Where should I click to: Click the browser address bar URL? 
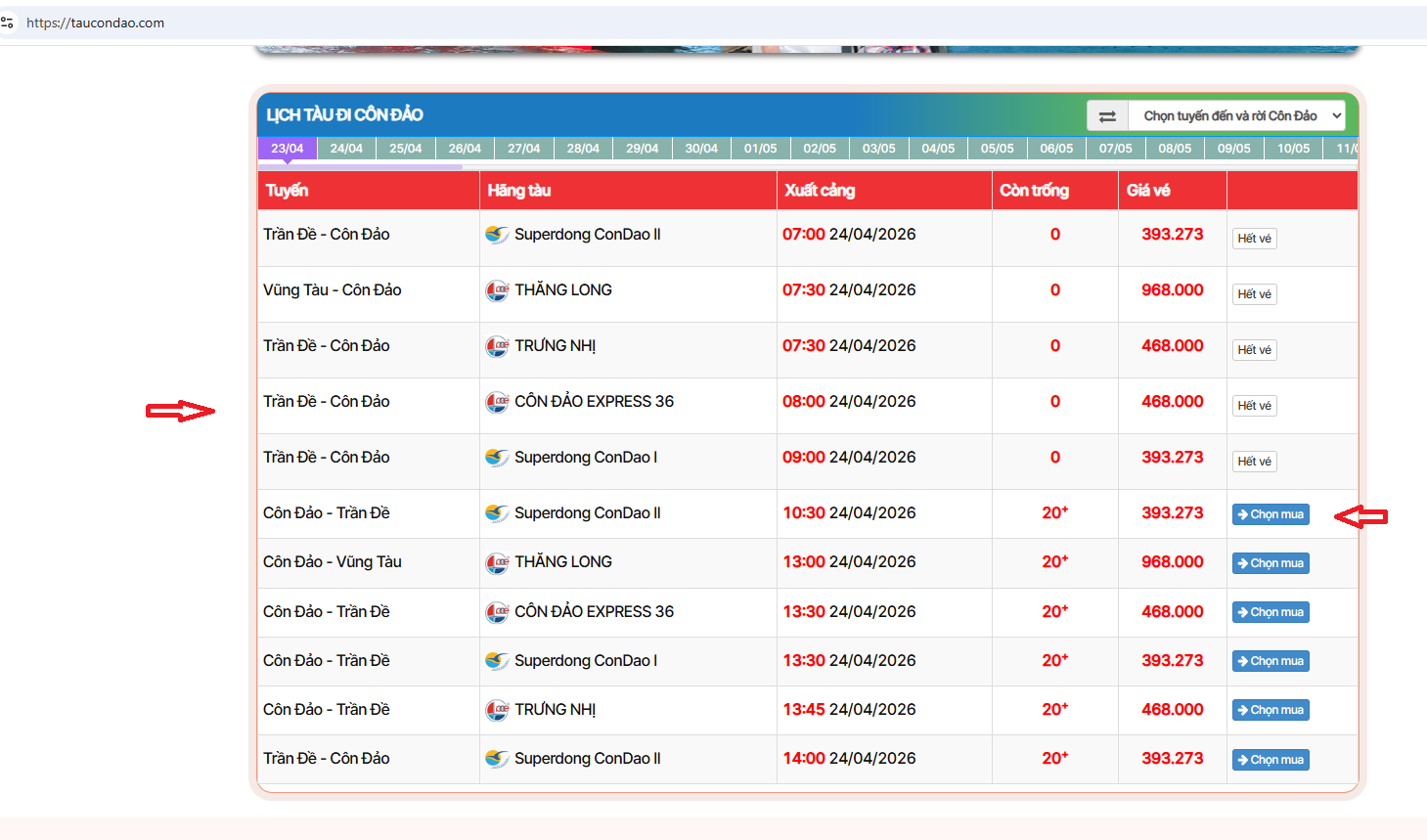(x=96, y=22)
